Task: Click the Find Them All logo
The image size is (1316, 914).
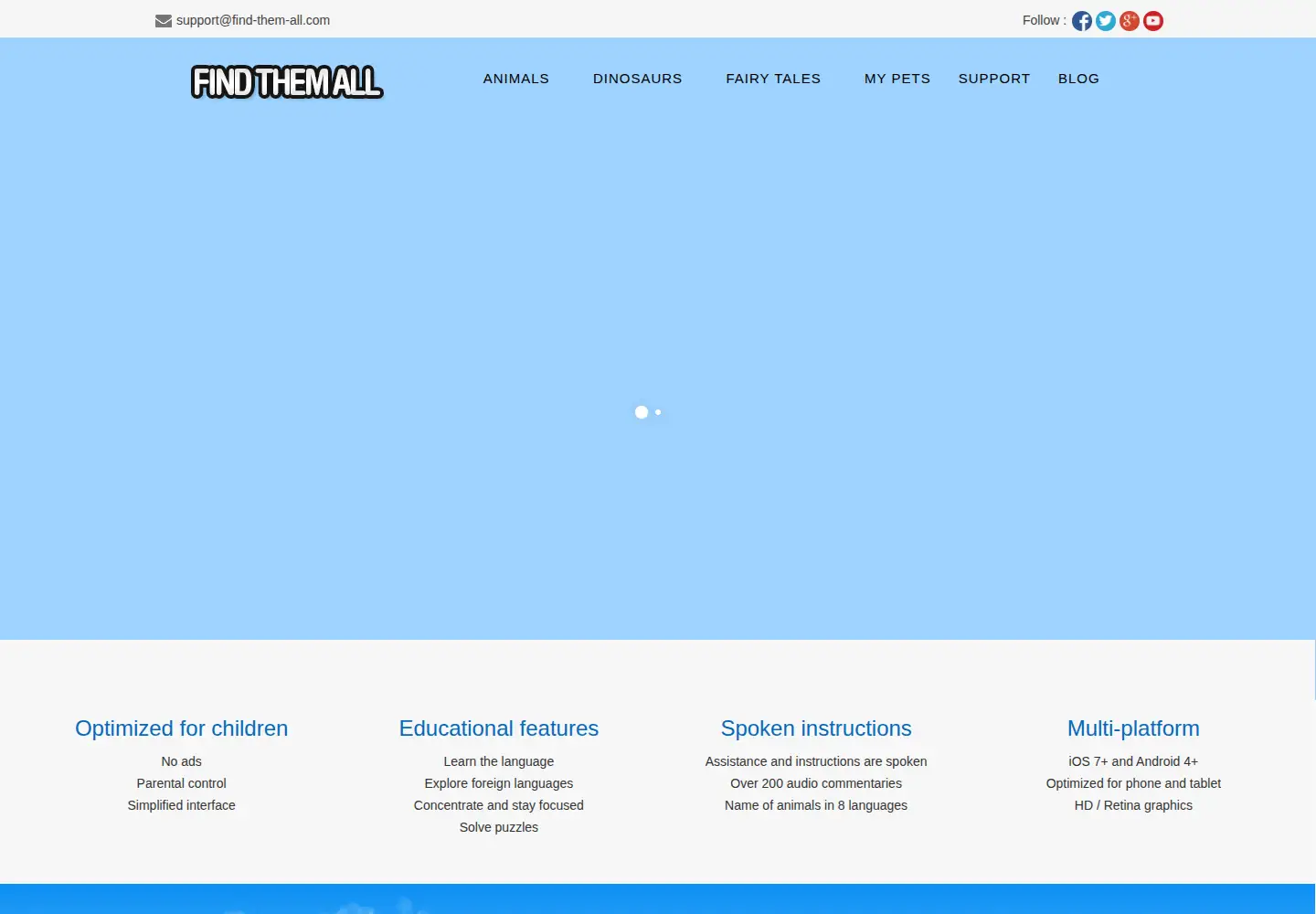Action: [x=287, y=82]
